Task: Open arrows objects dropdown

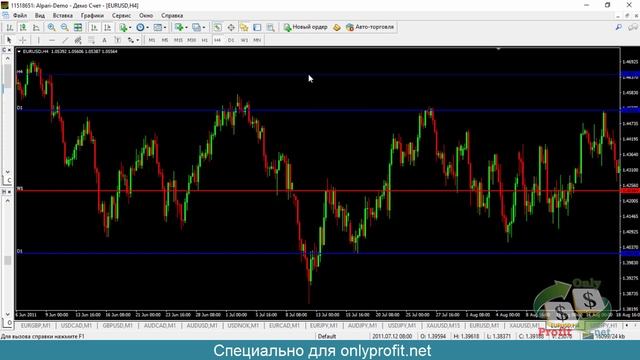Action: [133, 40]
